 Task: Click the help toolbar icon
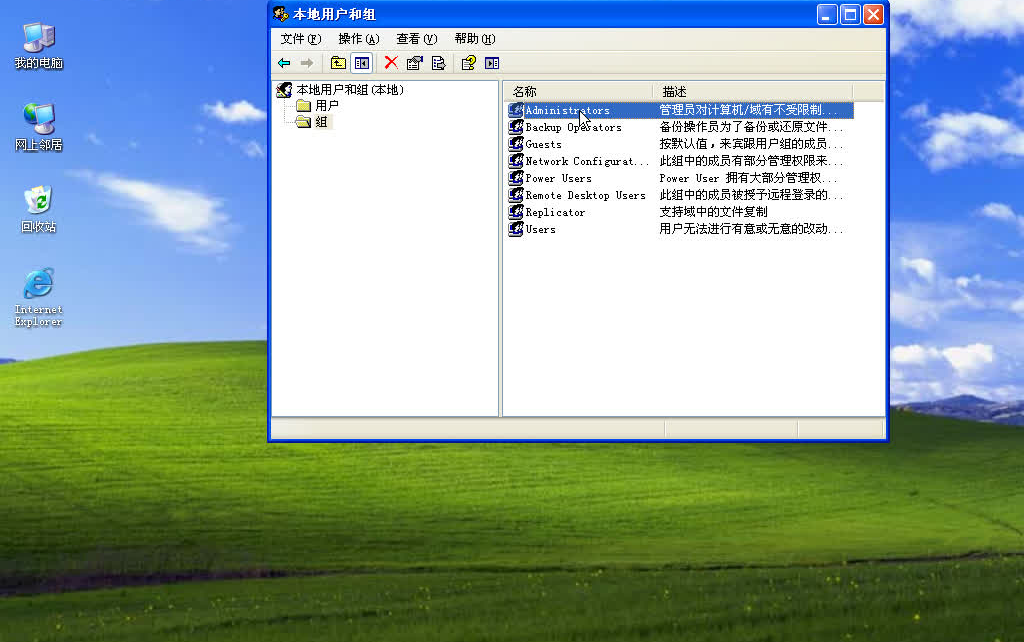tap(466, 62)
